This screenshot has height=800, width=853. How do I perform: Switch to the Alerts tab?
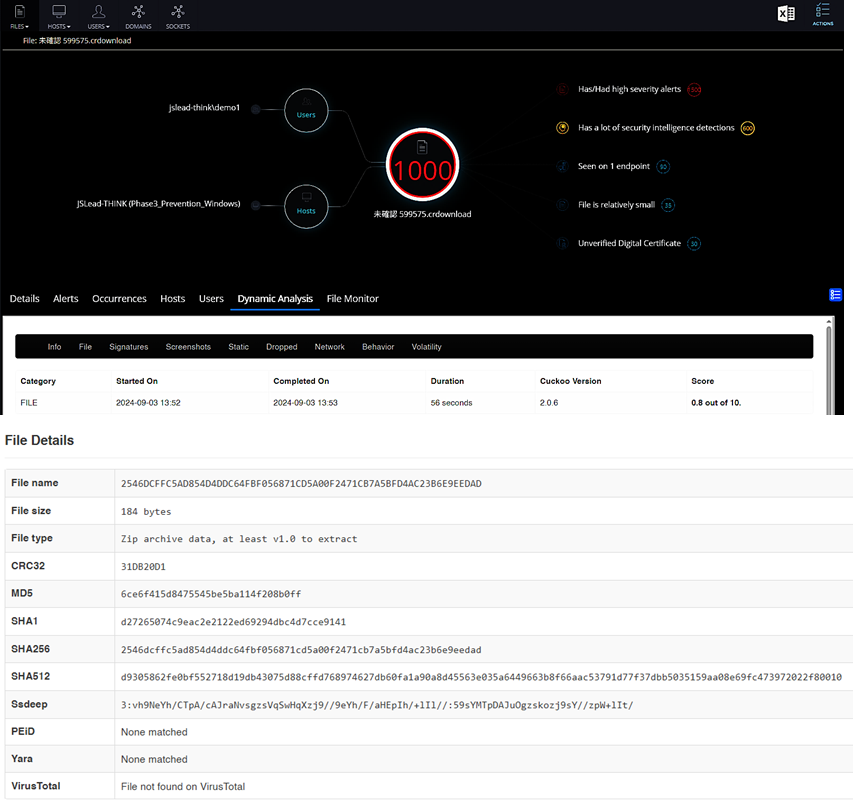[x=66, y=299]
